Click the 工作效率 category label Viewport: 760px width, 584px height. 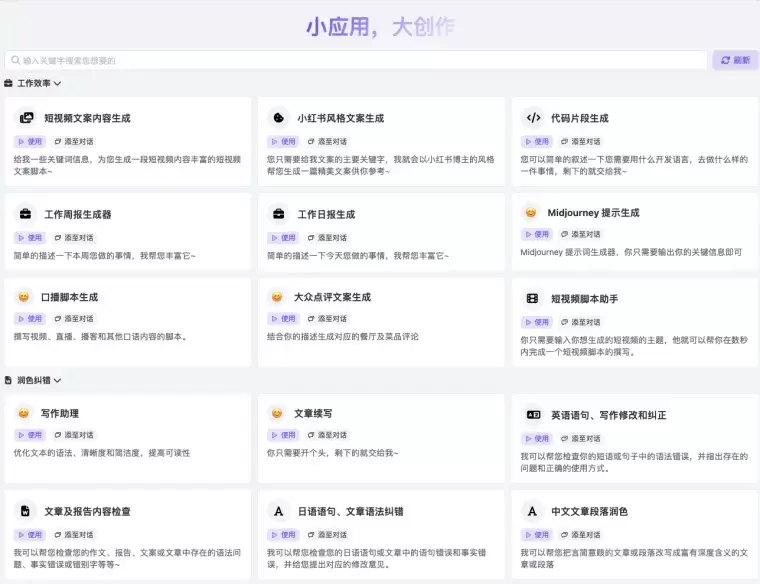[x=34, y=83]
